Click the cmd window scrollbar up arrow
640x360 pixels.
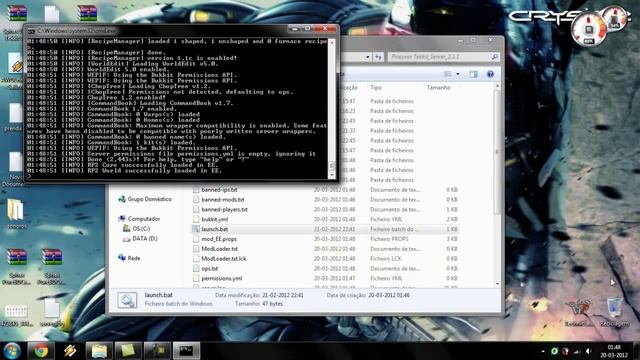click(332, 42)
